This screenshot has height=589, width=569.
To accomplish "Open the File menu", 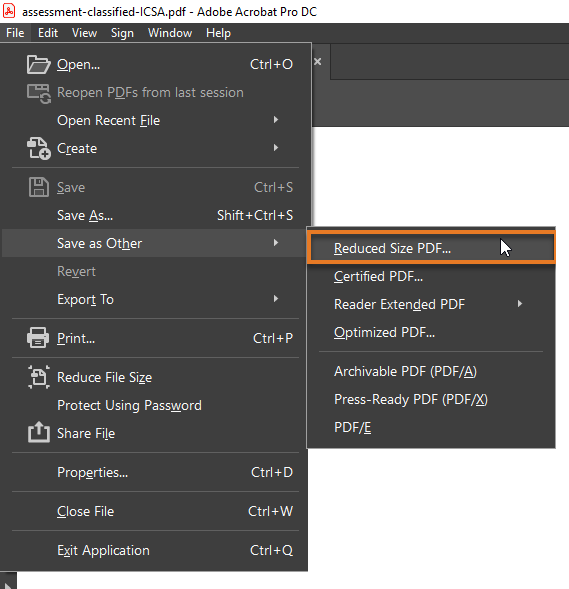I will tap(15, 33).
